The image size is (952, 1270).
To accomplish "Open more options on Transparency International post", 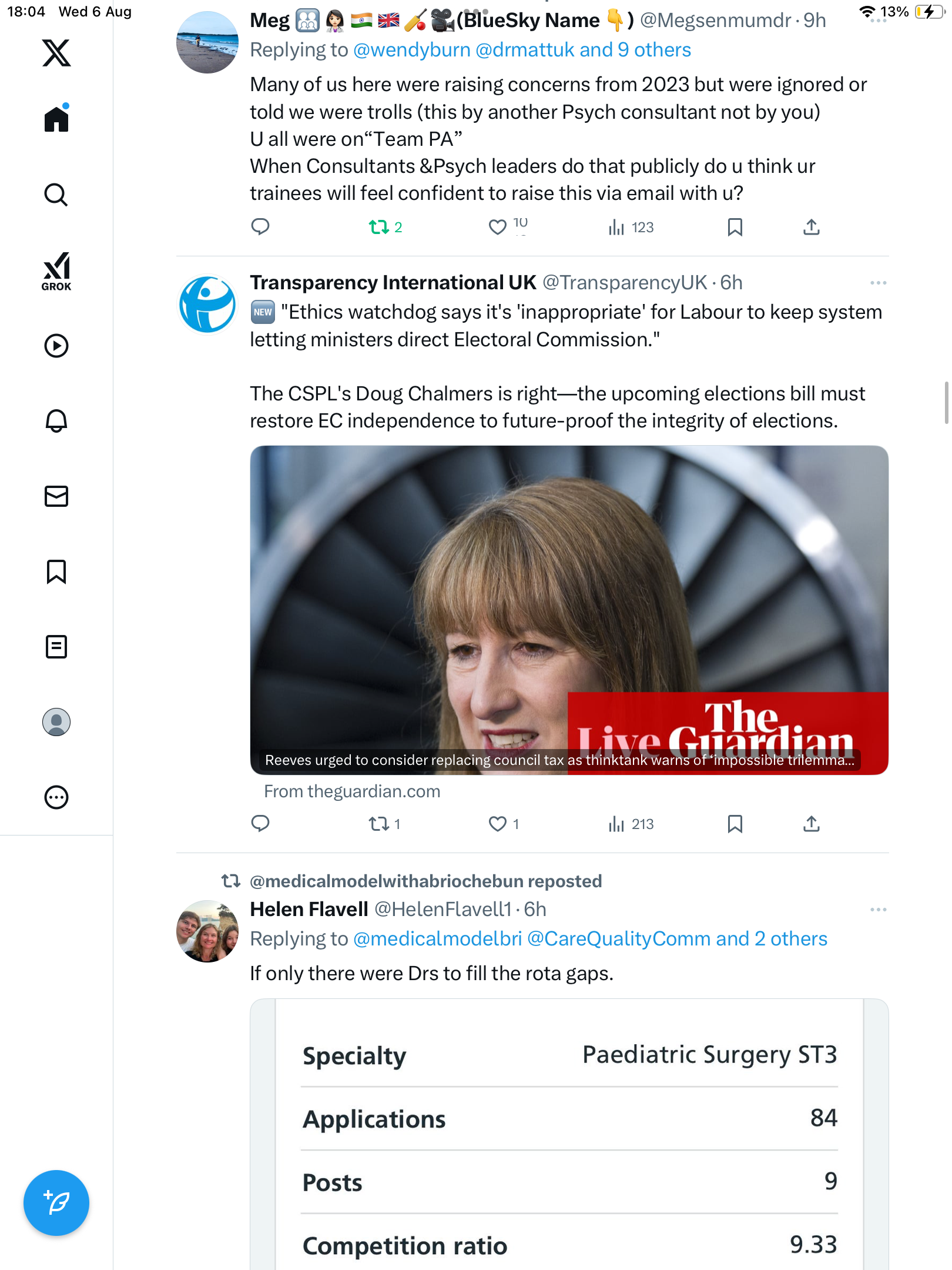I will (878, 283).
